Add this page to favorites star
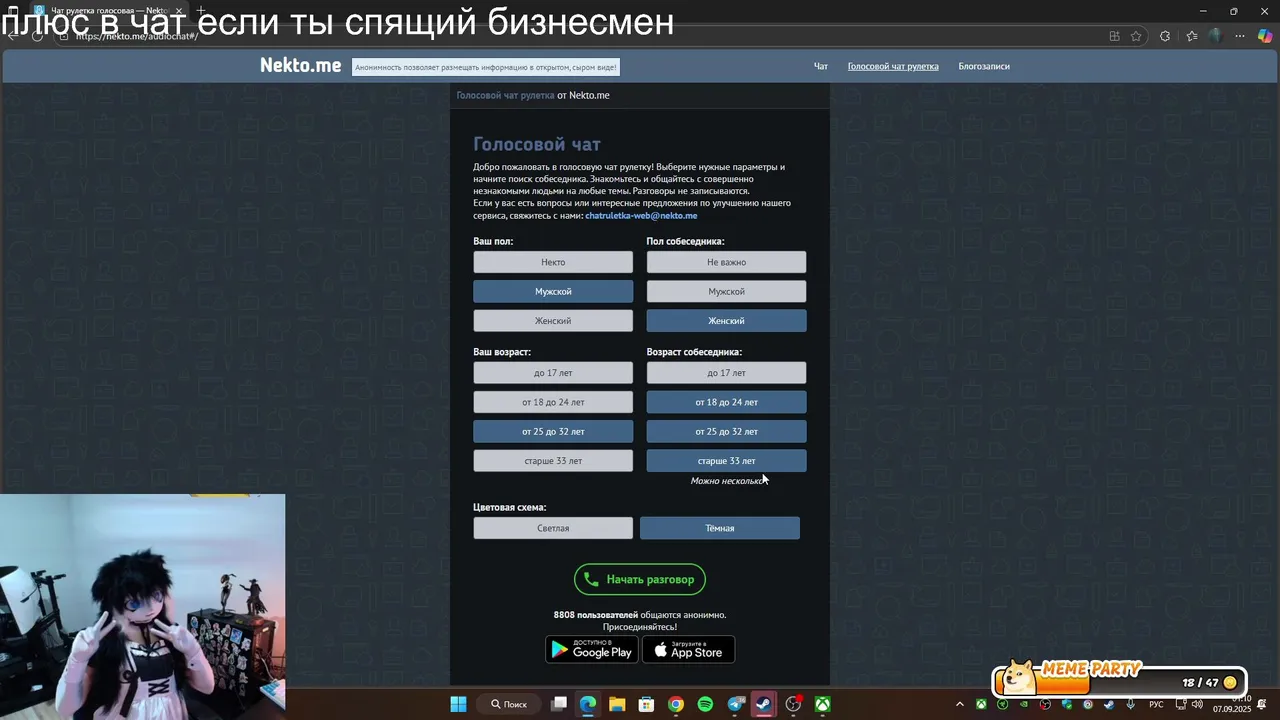Viewport: 1280px width, 720px height. point(1136,36)
